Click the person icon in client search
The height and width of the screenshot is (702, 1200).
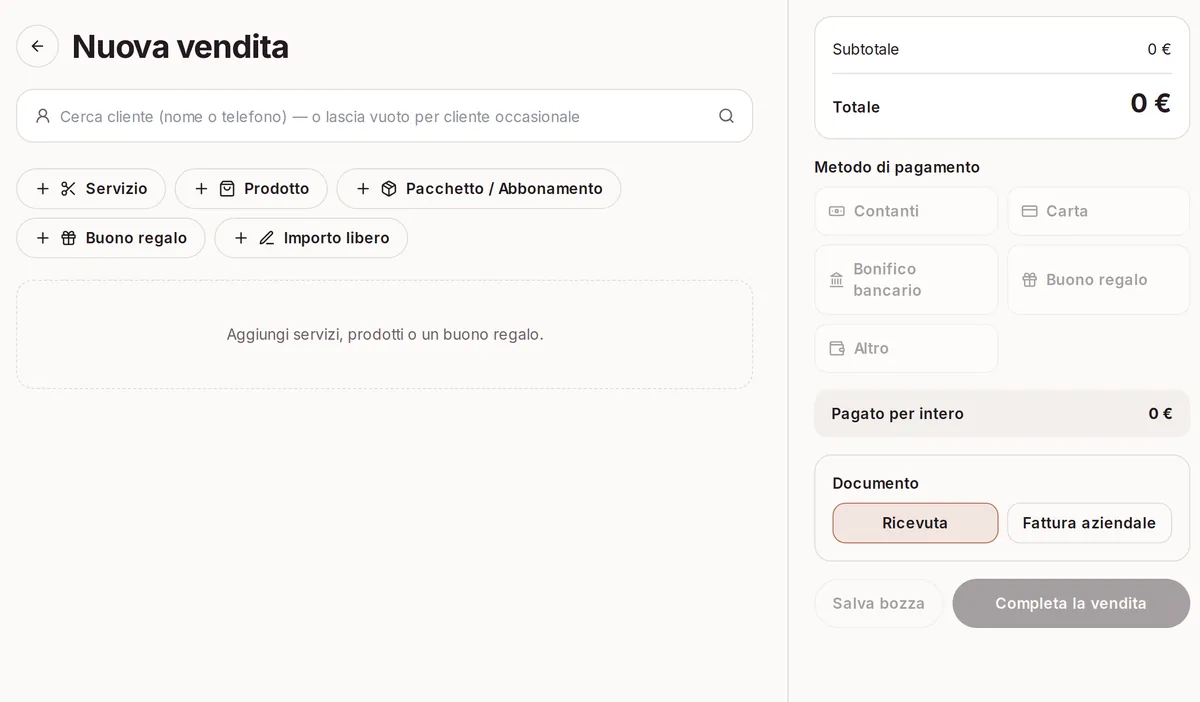pyautogui.click(x=42, y=116)
